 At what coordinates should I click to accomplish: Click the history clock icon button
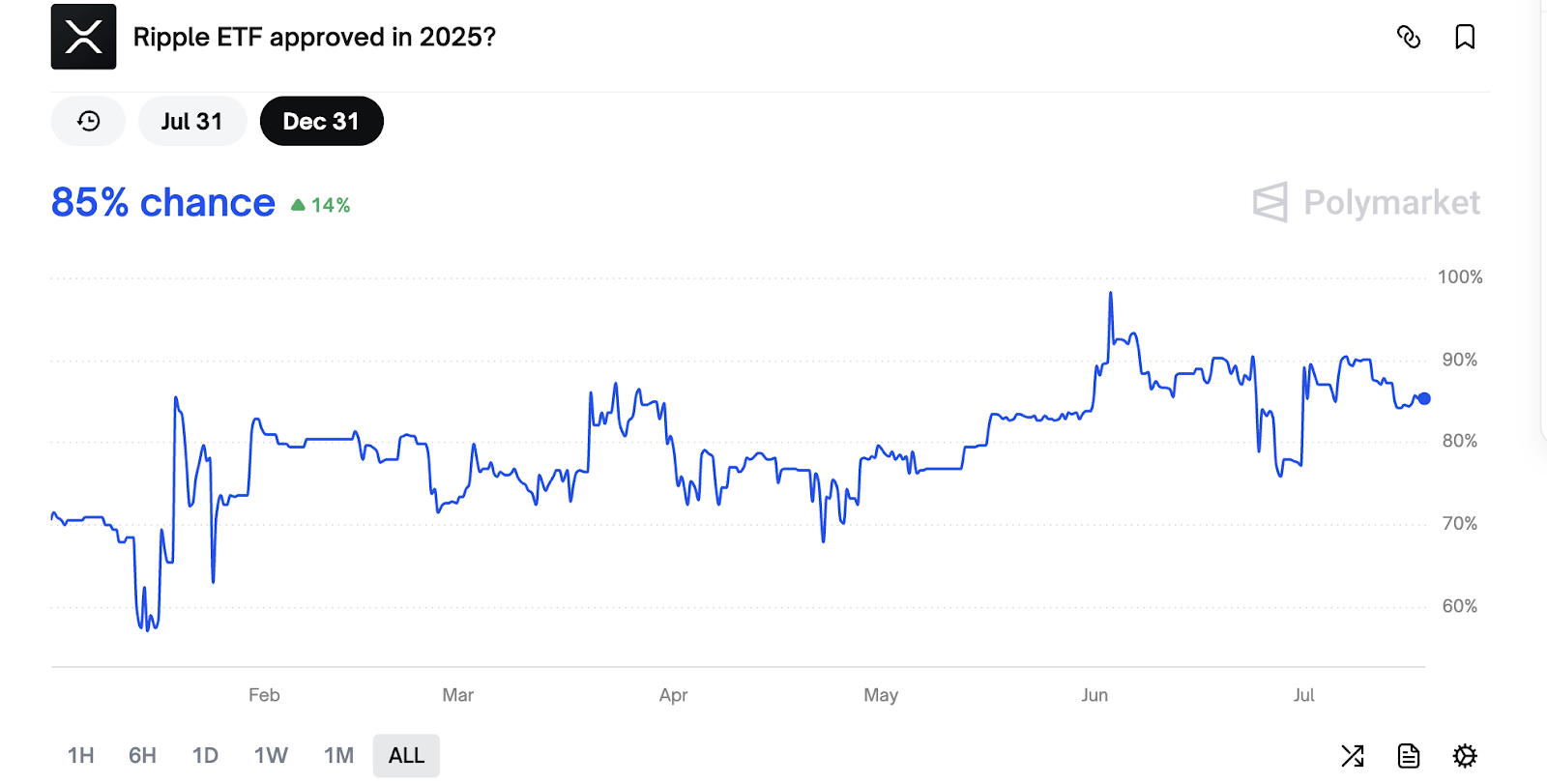point(88,121)
